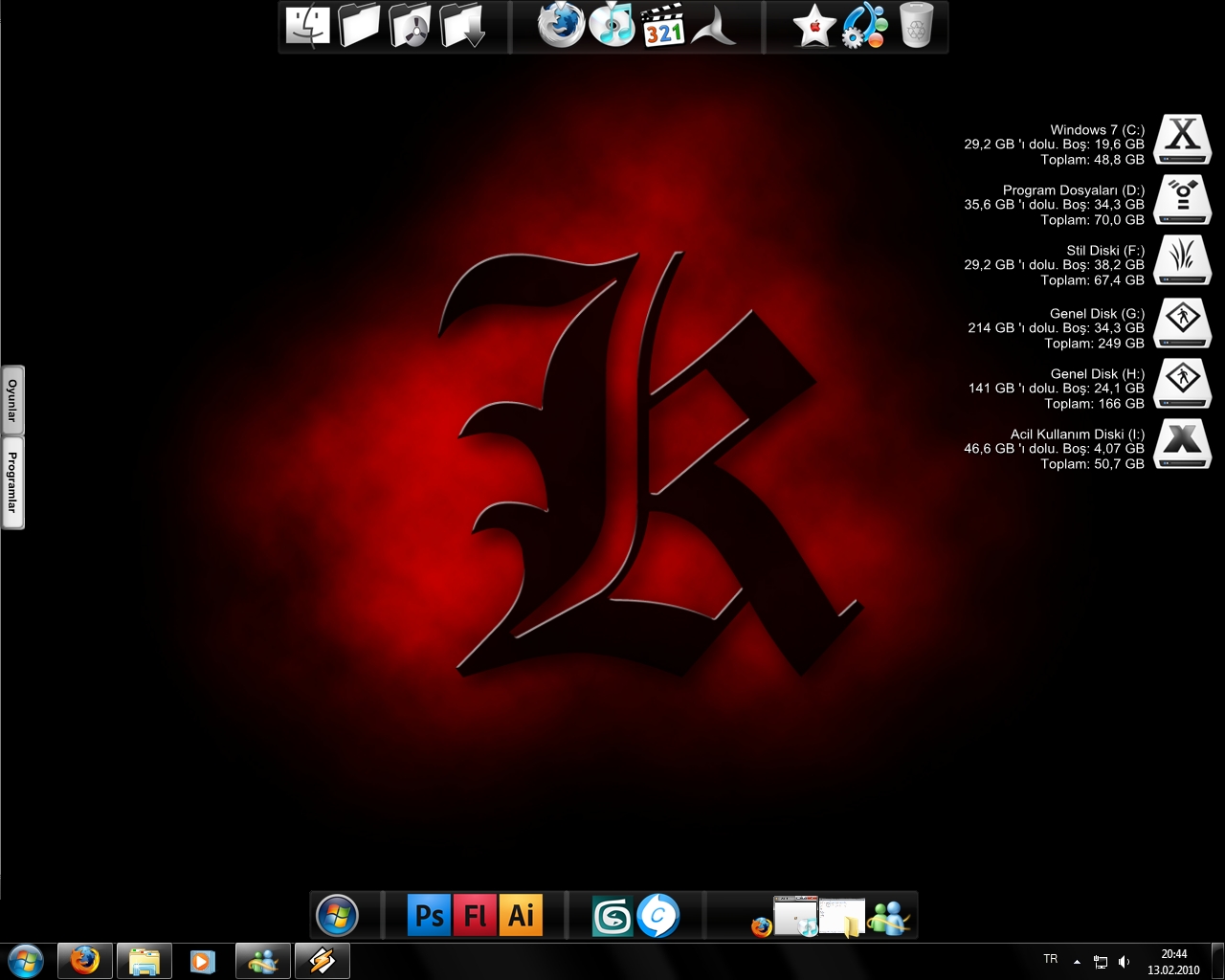Open the folder window thumbnail in bottom dock

click(x=842, y=918)
